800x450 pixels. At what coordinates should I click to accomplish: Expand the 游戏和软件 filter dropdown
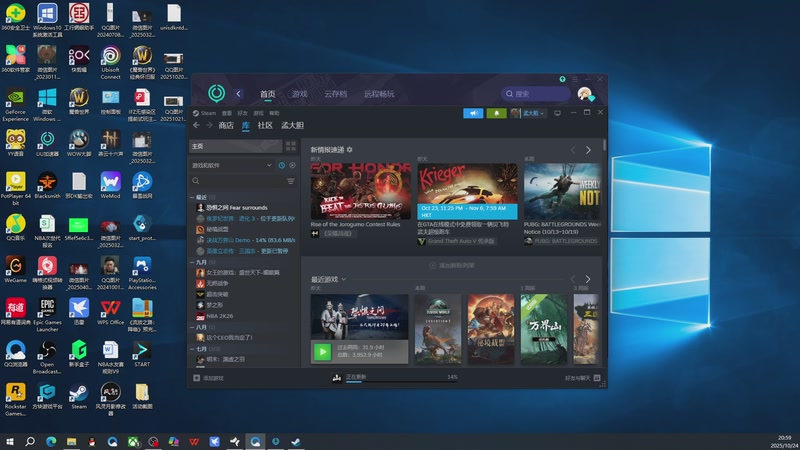(x=232, y=165)
